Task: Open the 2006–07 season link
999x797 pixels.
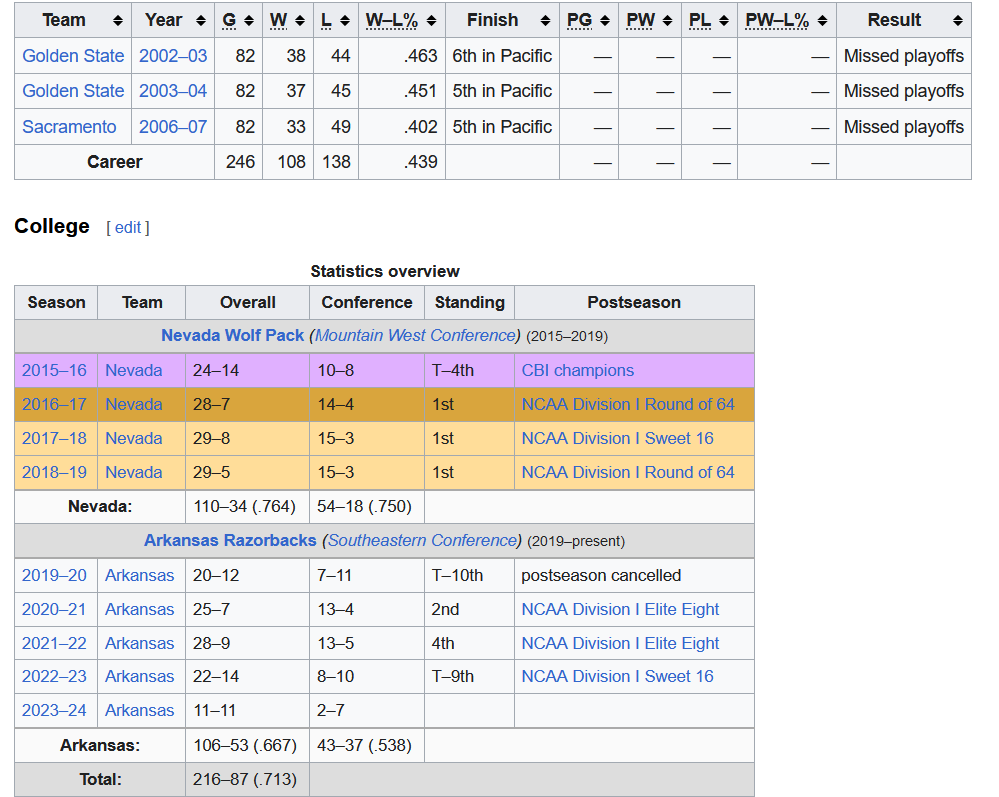Action: coord(173,127)
